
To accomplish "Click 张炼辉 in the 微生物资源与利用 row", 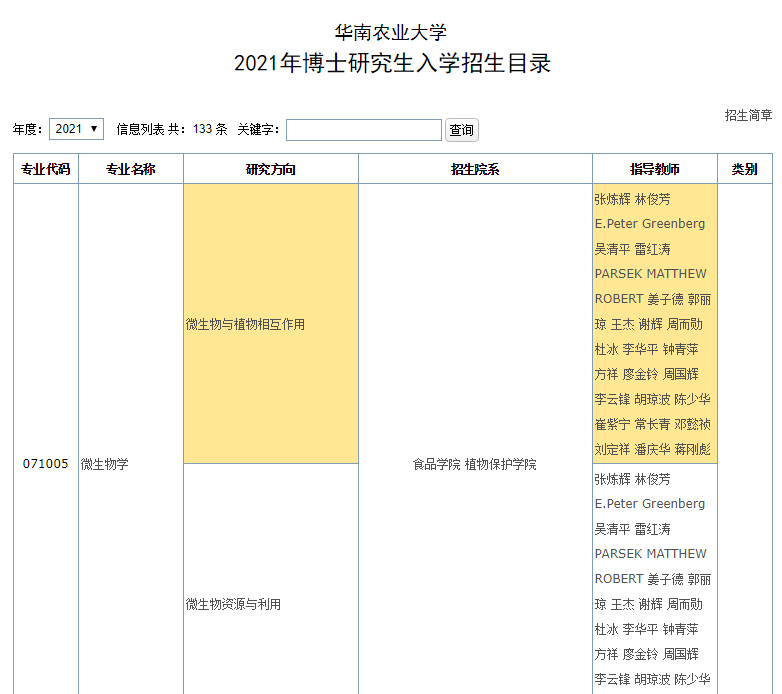I will click(612, 479).
